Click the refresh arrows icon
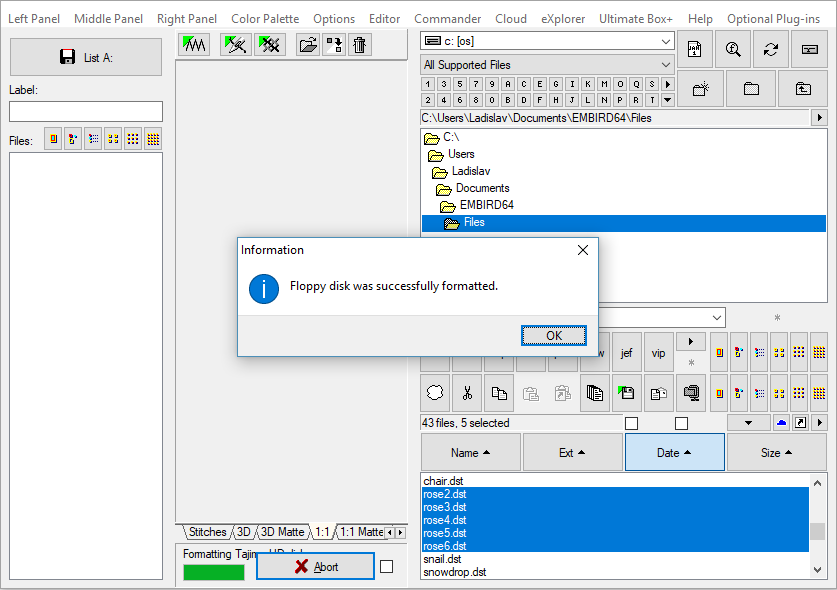This screenshot has height=590, width=837. pos(770,49)
